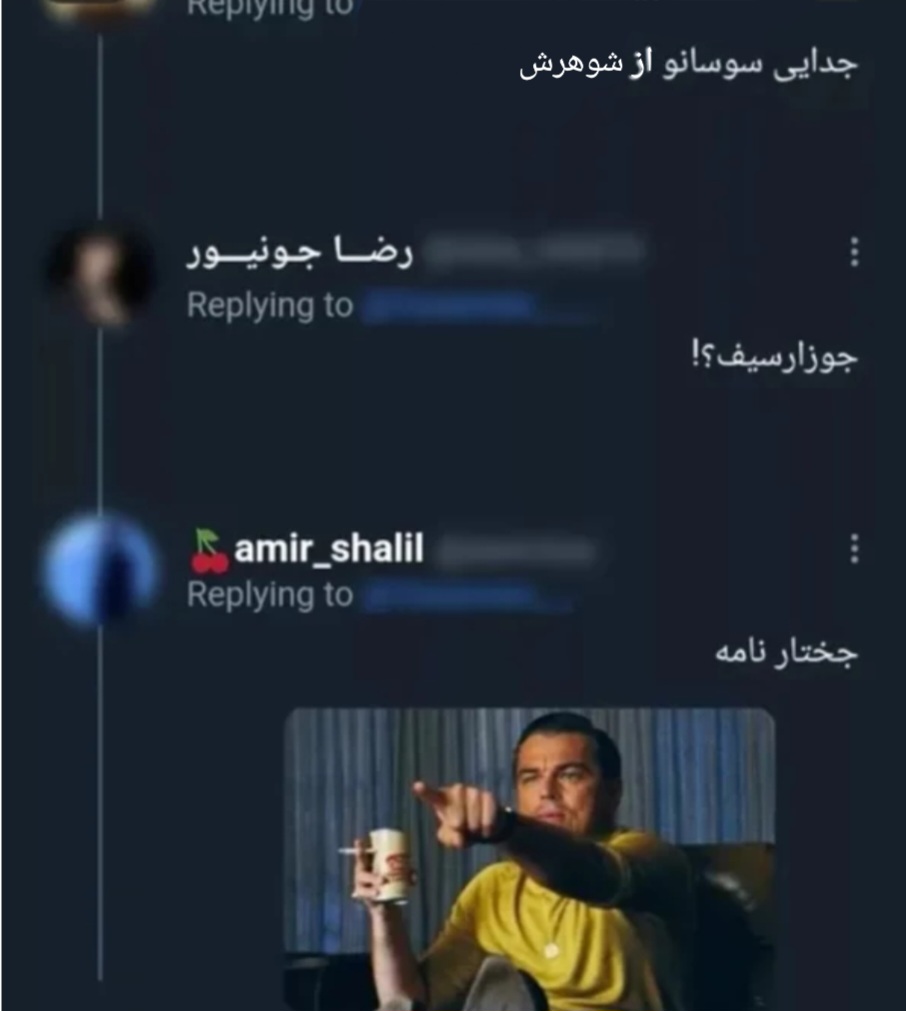Open the amir_shalil display name

point(329,549)
